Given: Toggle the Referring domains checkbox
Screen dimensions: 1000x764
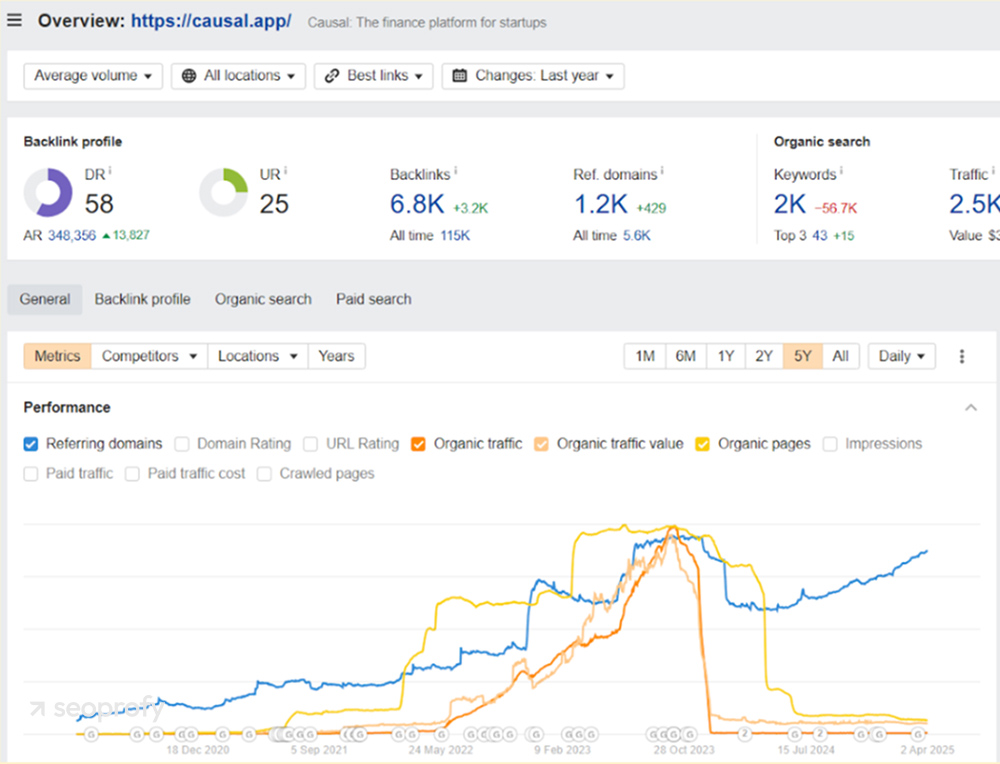Looking at the screenshot, I should click(31, 444).
